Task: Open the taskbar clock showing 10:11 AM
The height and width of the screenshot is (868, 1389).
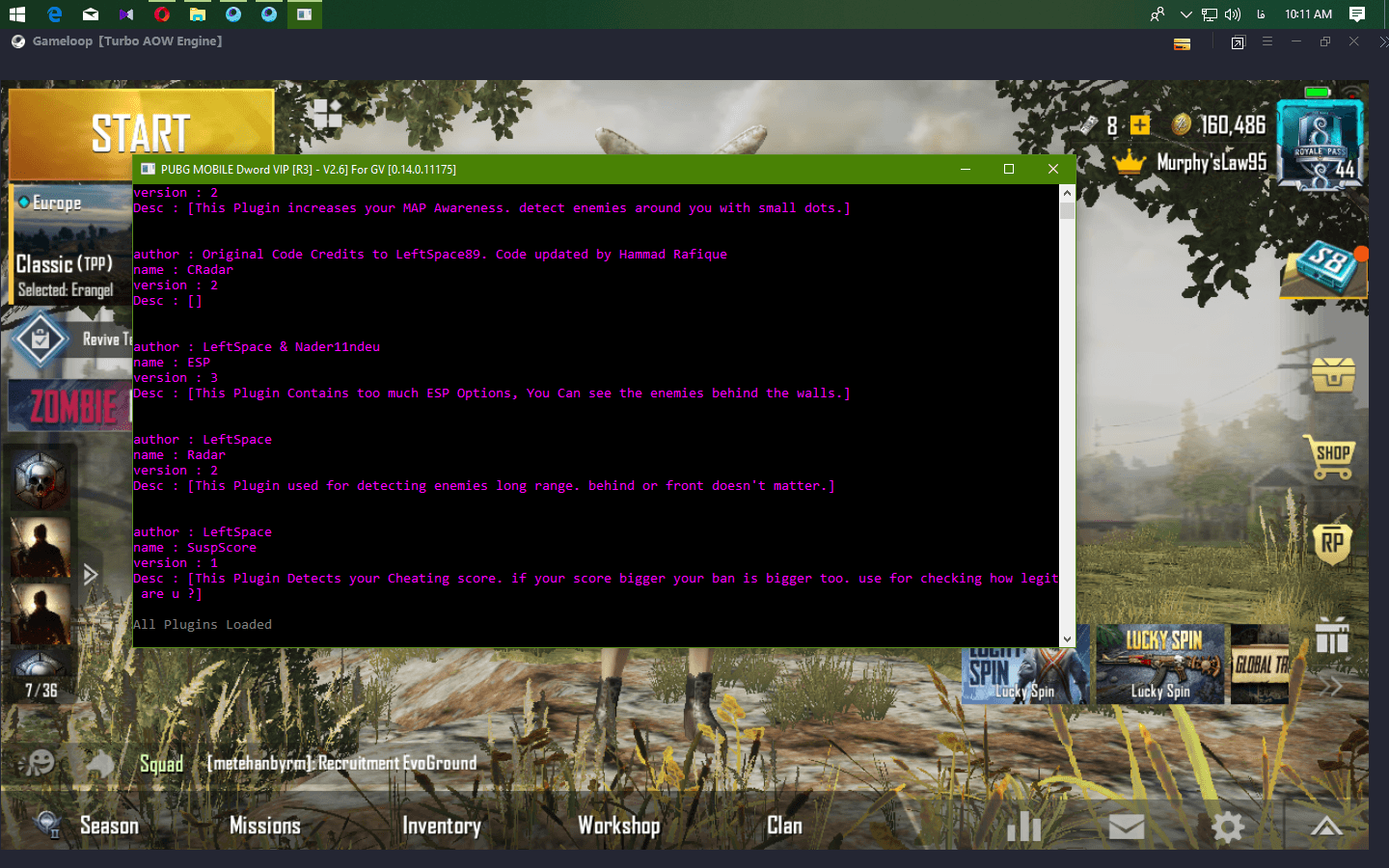Action: pyautogui.click(x=1308, y=14)
